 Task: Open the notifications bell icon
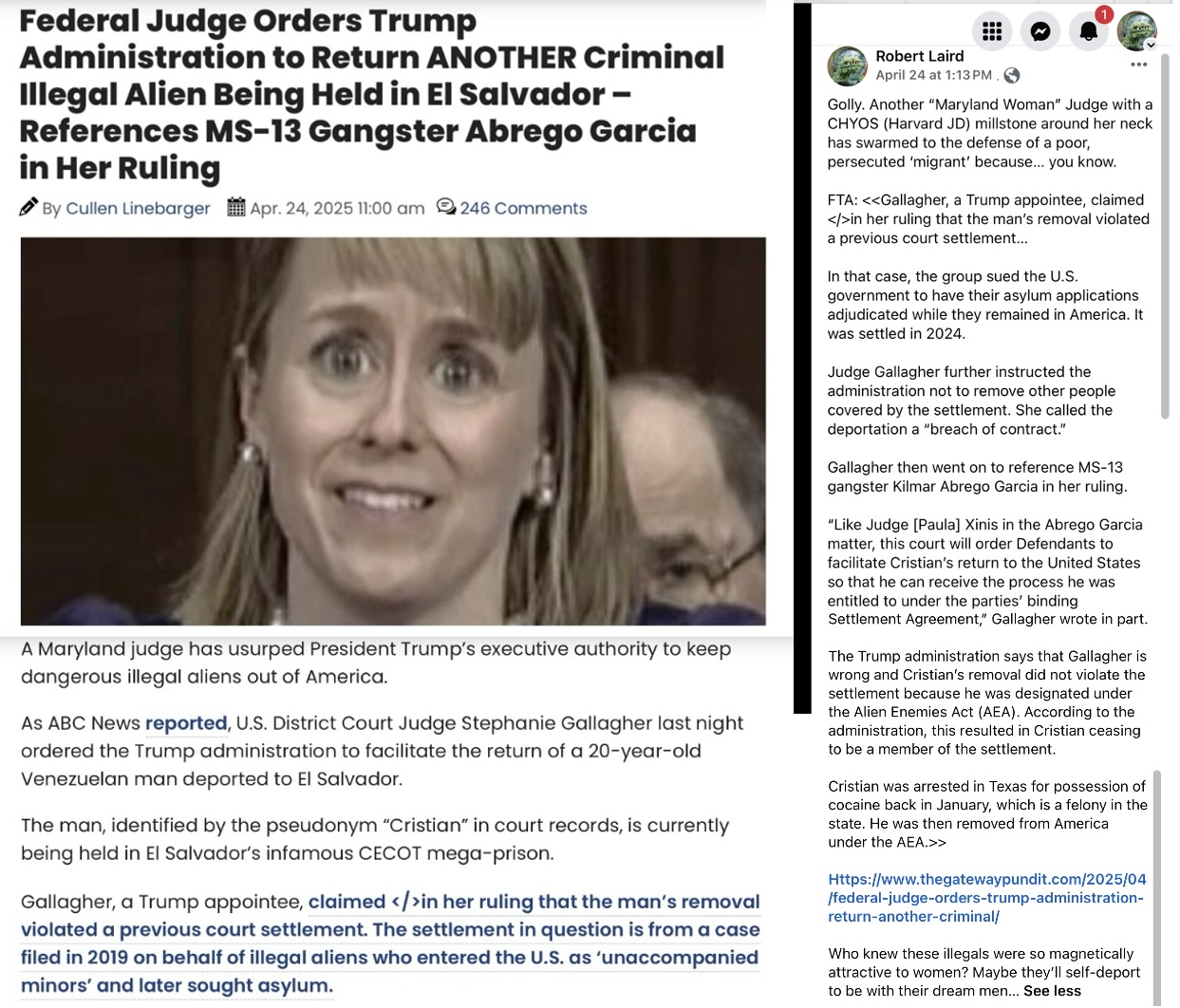1089,31
